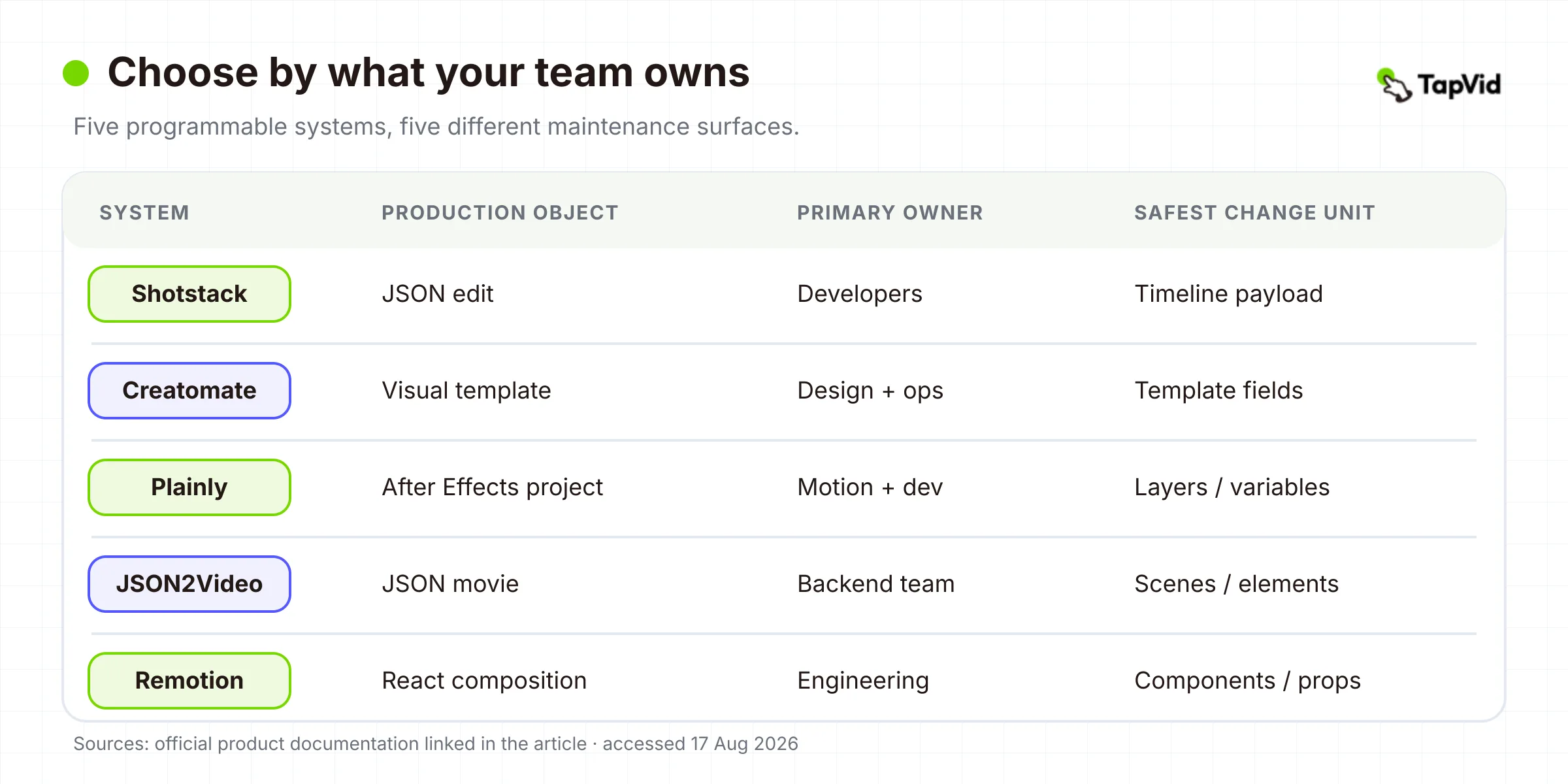Click the 'JSON movie' cell
1568x784 pixels.
point(450,584)
